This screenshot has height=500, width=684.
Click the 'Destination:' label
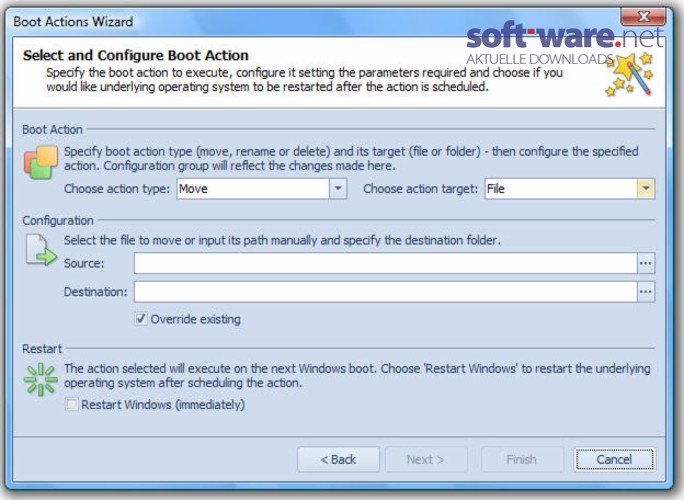tap(96, 292)
